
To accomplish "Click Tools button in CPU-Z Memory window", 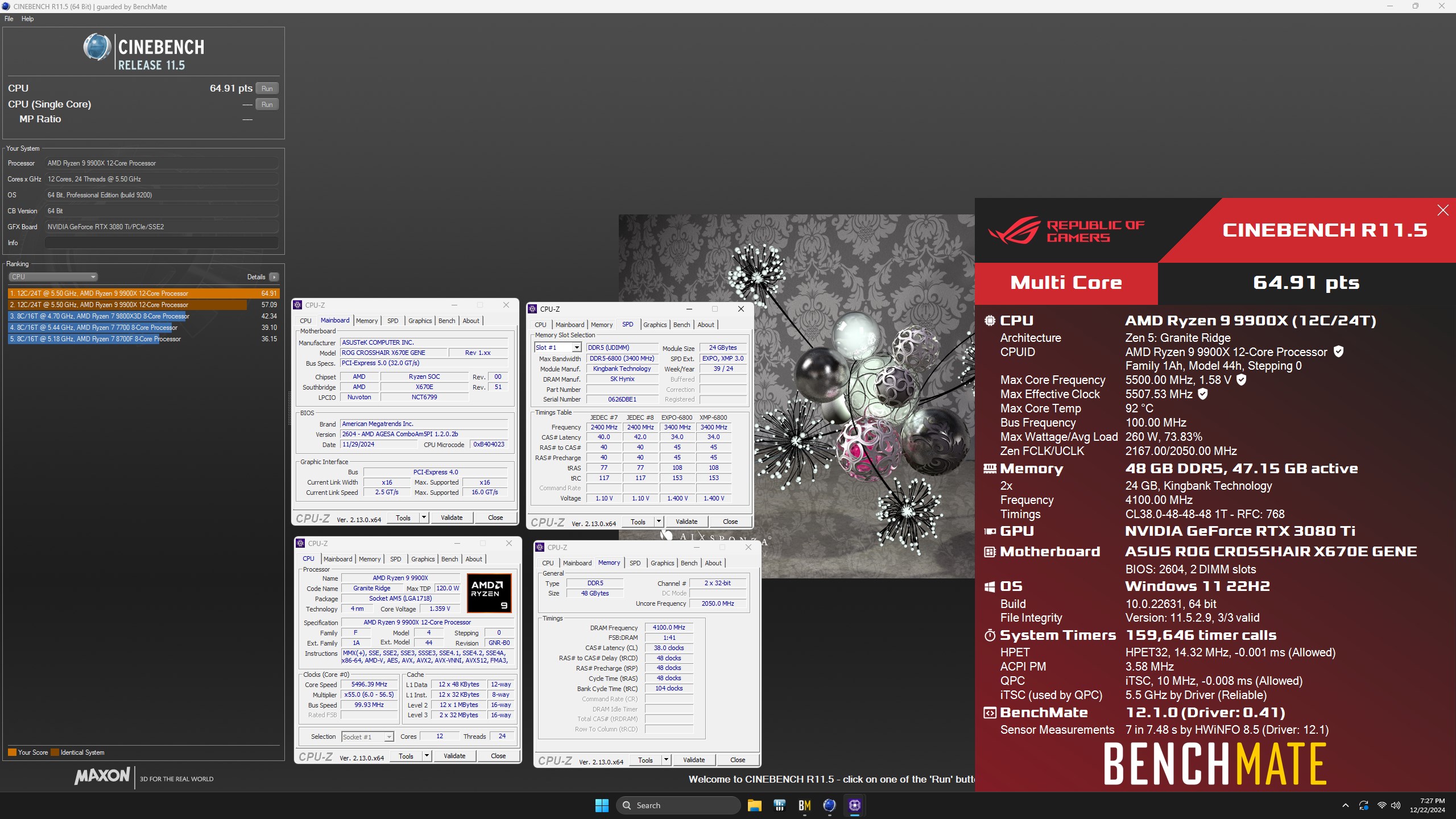I will point(646,760).
